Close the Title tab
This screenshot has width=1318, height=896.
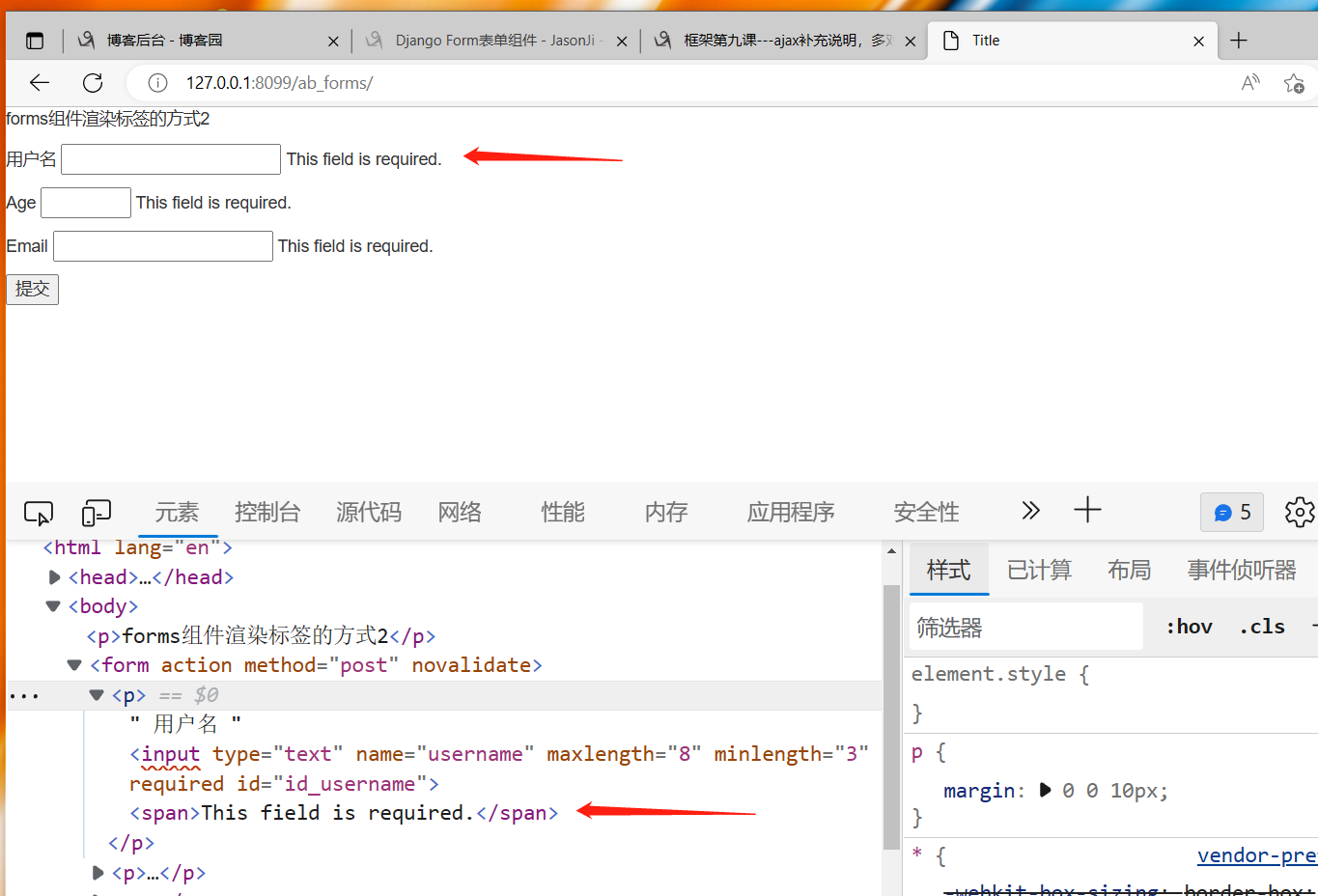point(1198,42)
